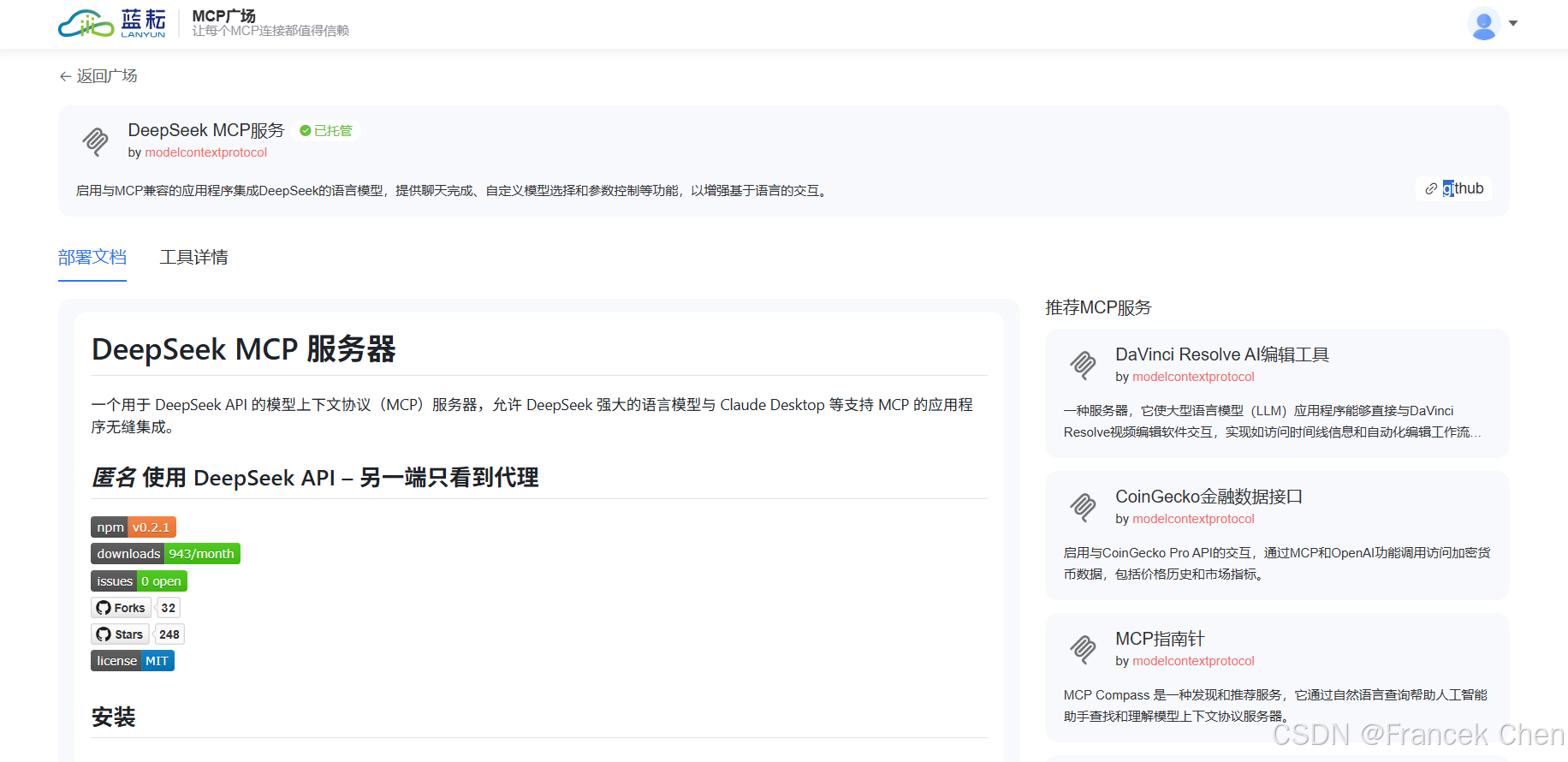Go back via 返回广场 link
Screen dimensions: 1568x762
tap(98, 76)
